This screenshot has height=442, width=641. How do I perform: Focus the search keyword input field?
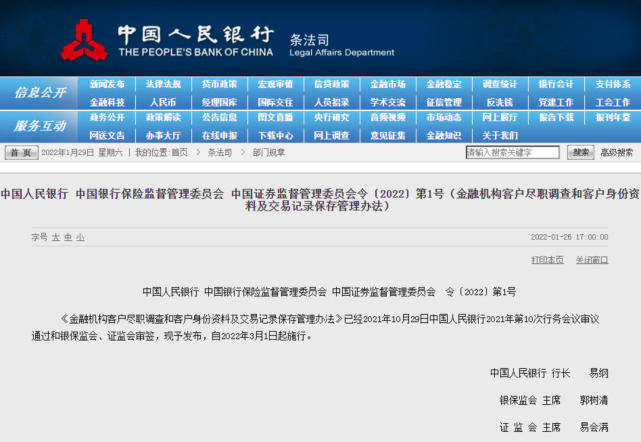[513, 153]
